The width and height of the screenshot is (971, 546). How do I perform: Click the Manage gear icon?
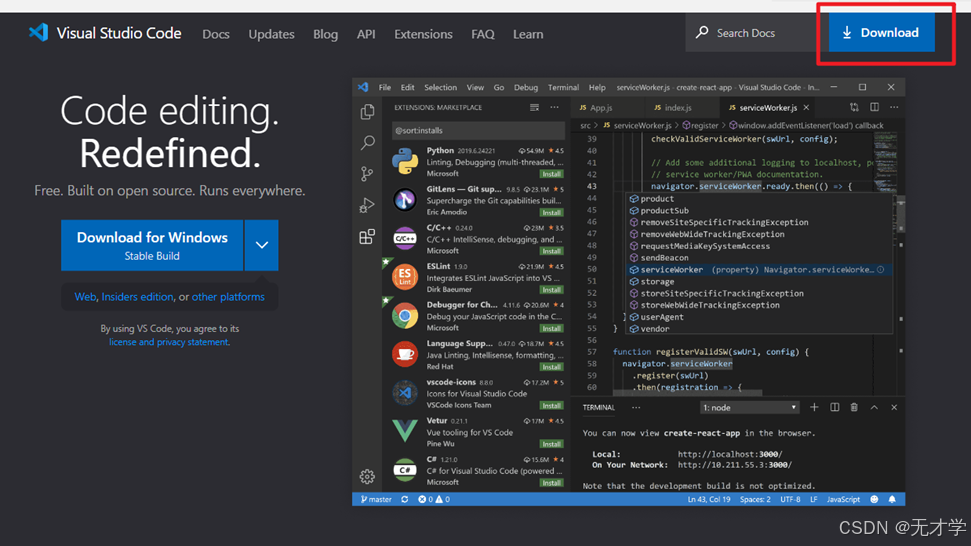[367, 476]
